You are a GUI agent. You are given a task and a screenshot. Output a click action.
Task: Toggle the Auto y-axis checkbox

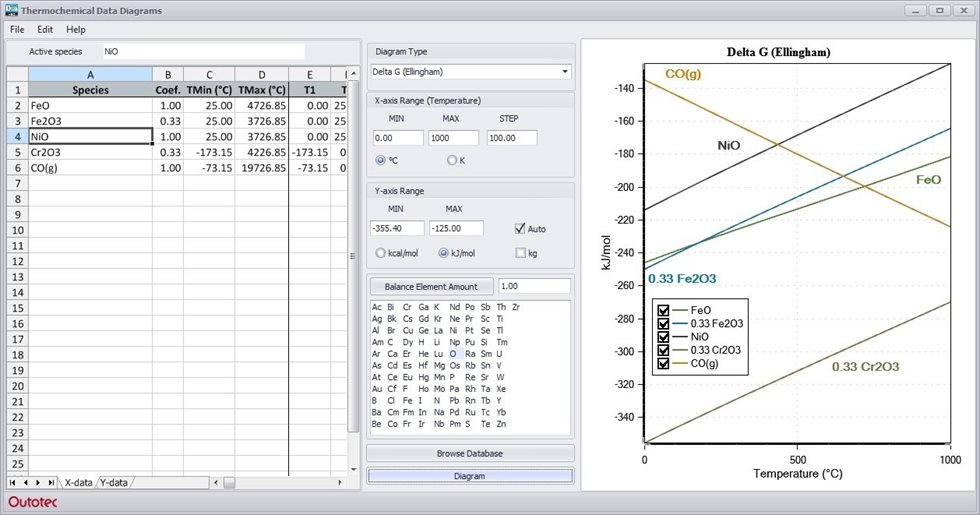pyautogui.click(x=520, y=229)
